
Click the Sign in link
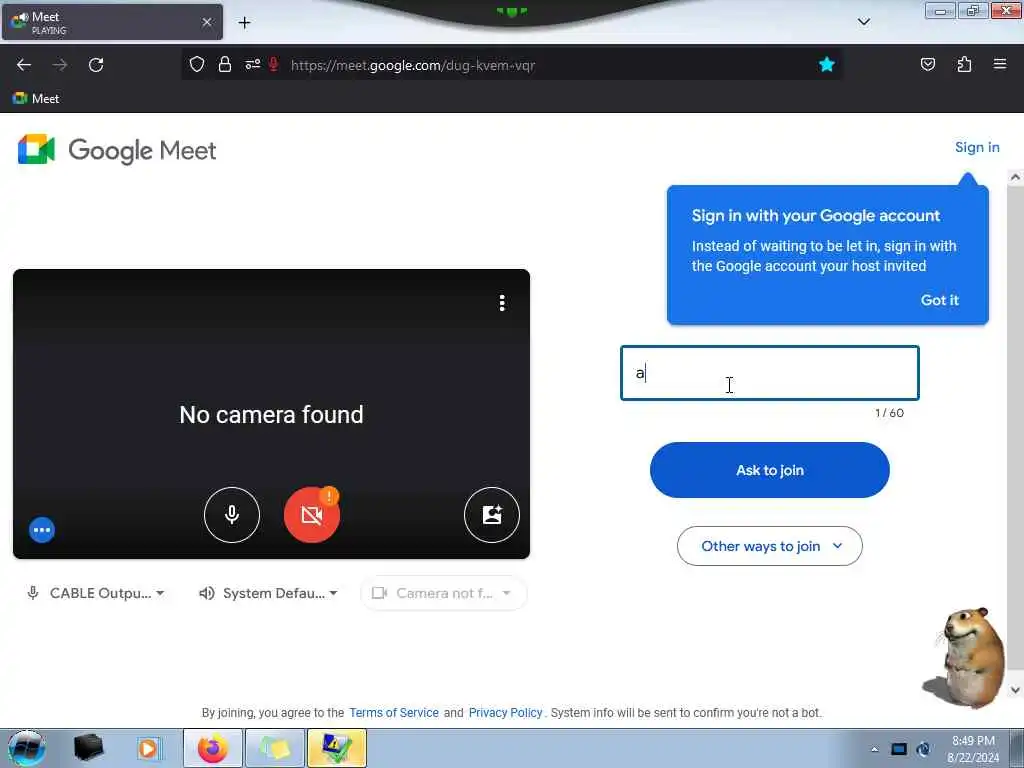coord(977,148)
